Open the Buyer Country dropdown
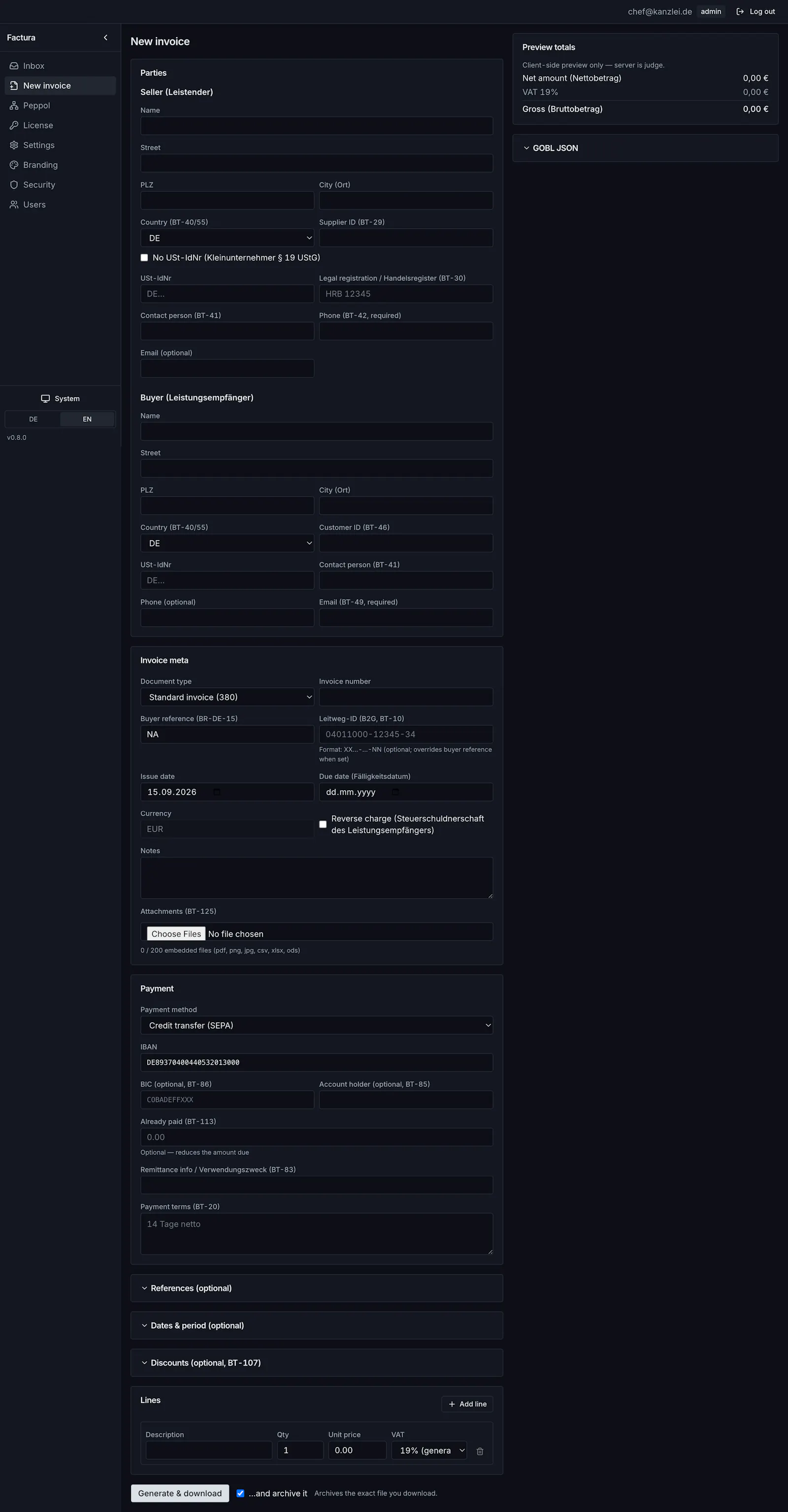 pyautogui.click(x=227, y=543)
